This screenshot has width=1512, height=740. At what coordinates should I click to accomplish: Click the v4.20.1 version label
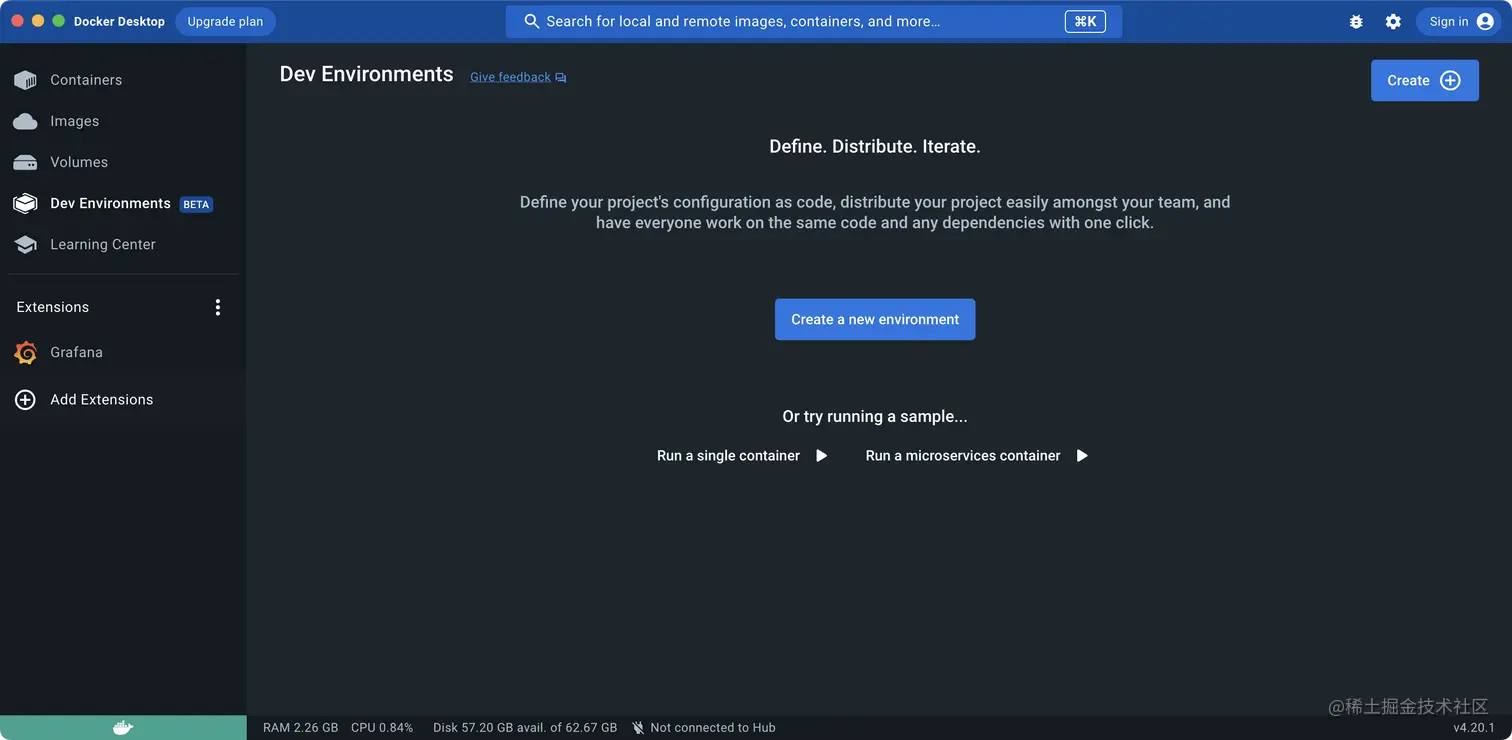(1474, 728)
